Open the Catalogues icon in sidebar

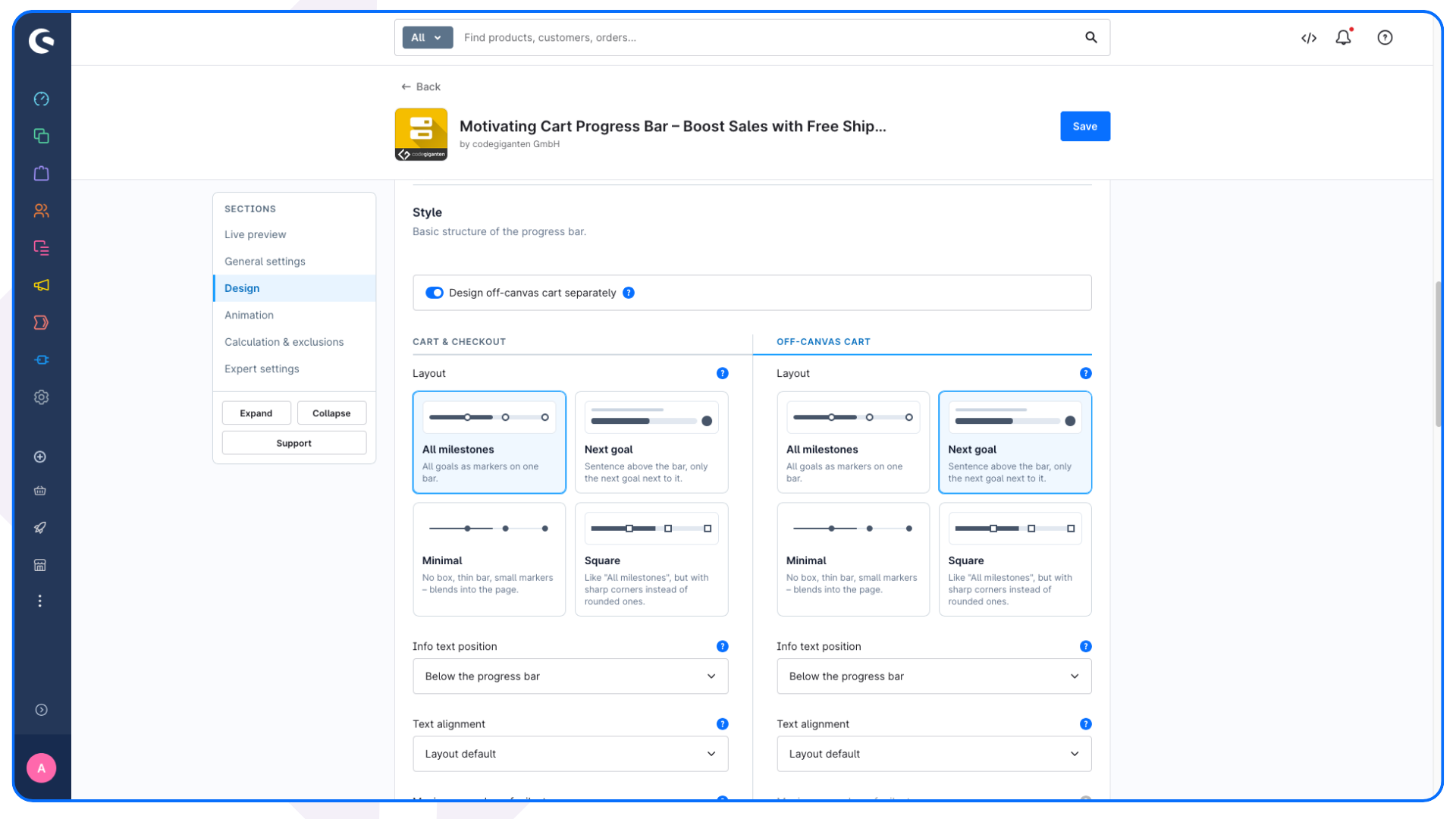(42, 136)
